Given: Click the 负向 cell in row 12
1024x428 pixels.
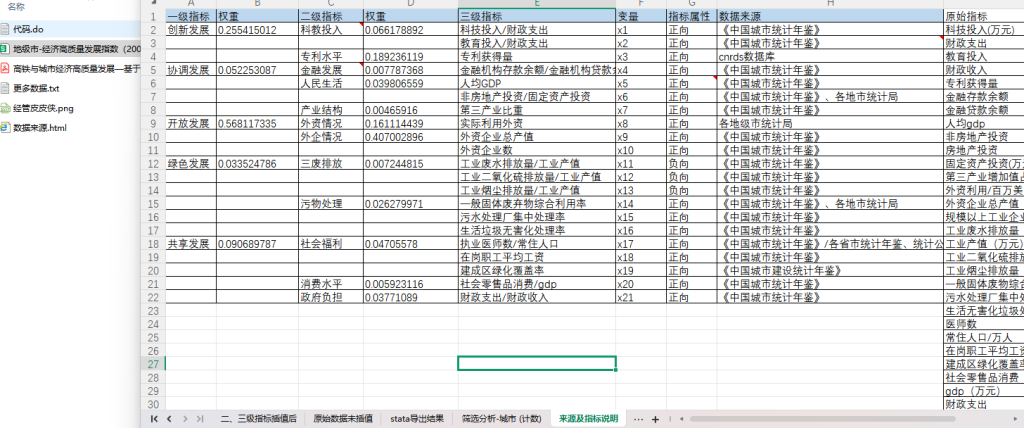Looking at the screenshot, I should (692, 163).
